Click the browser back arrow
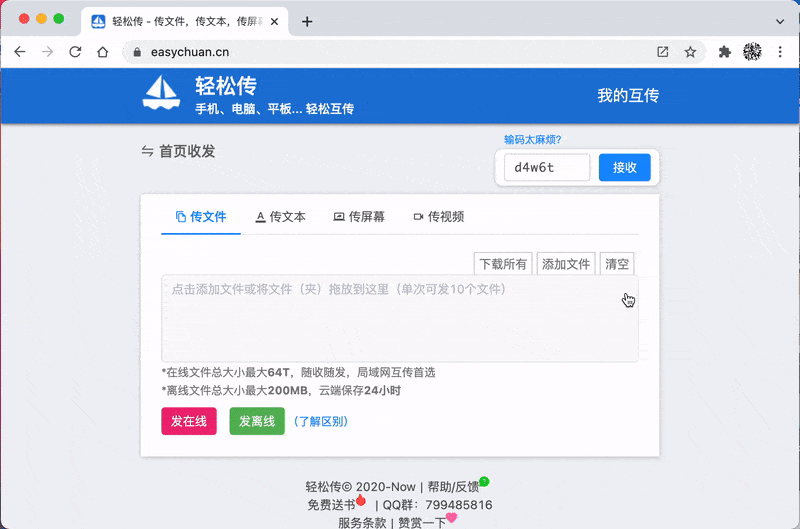 (19, 52)
